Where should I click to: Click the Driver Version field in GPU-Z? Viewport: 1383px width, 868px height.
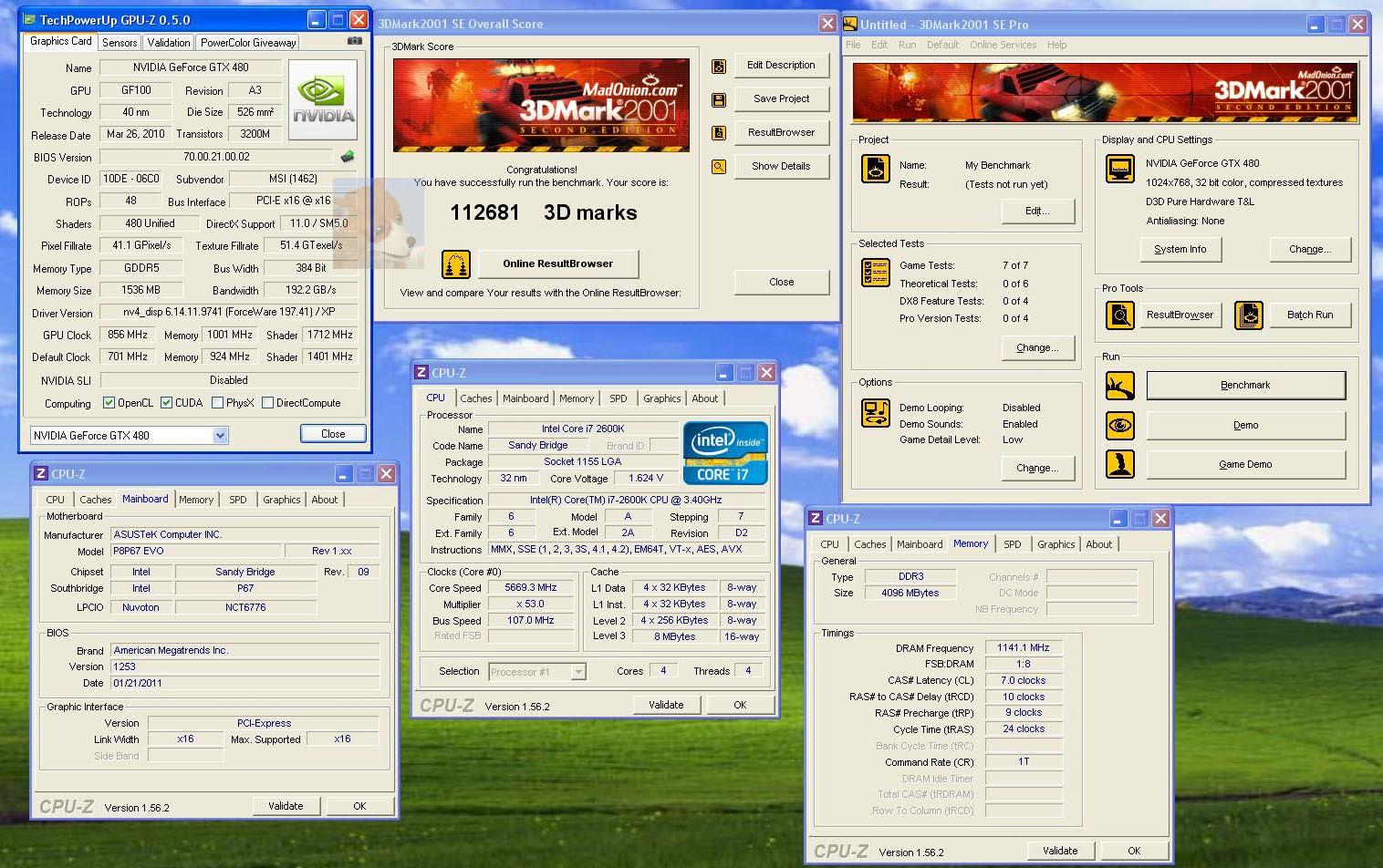click(x=228, y=313)
